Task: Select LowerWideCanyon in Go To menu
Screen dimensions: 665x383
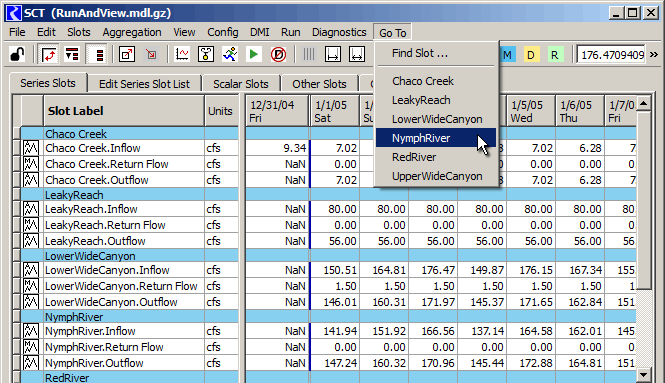Action: [436, 119]
